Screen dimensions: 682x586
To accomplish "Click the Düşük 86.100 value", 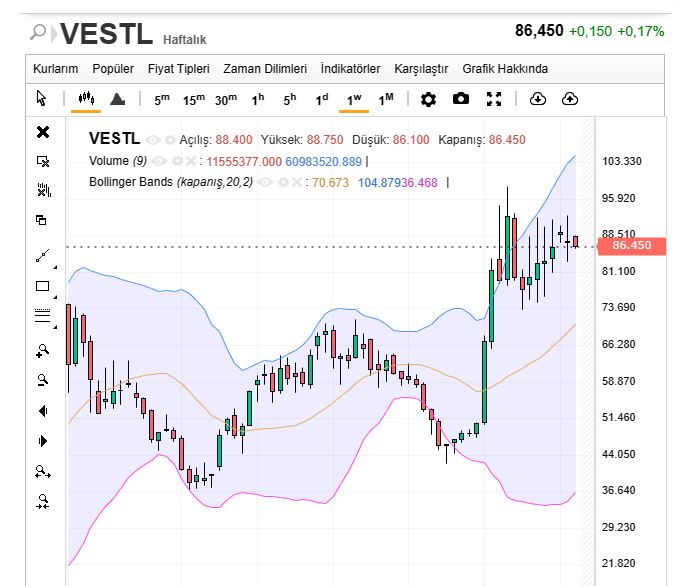I will click(411, 140).
